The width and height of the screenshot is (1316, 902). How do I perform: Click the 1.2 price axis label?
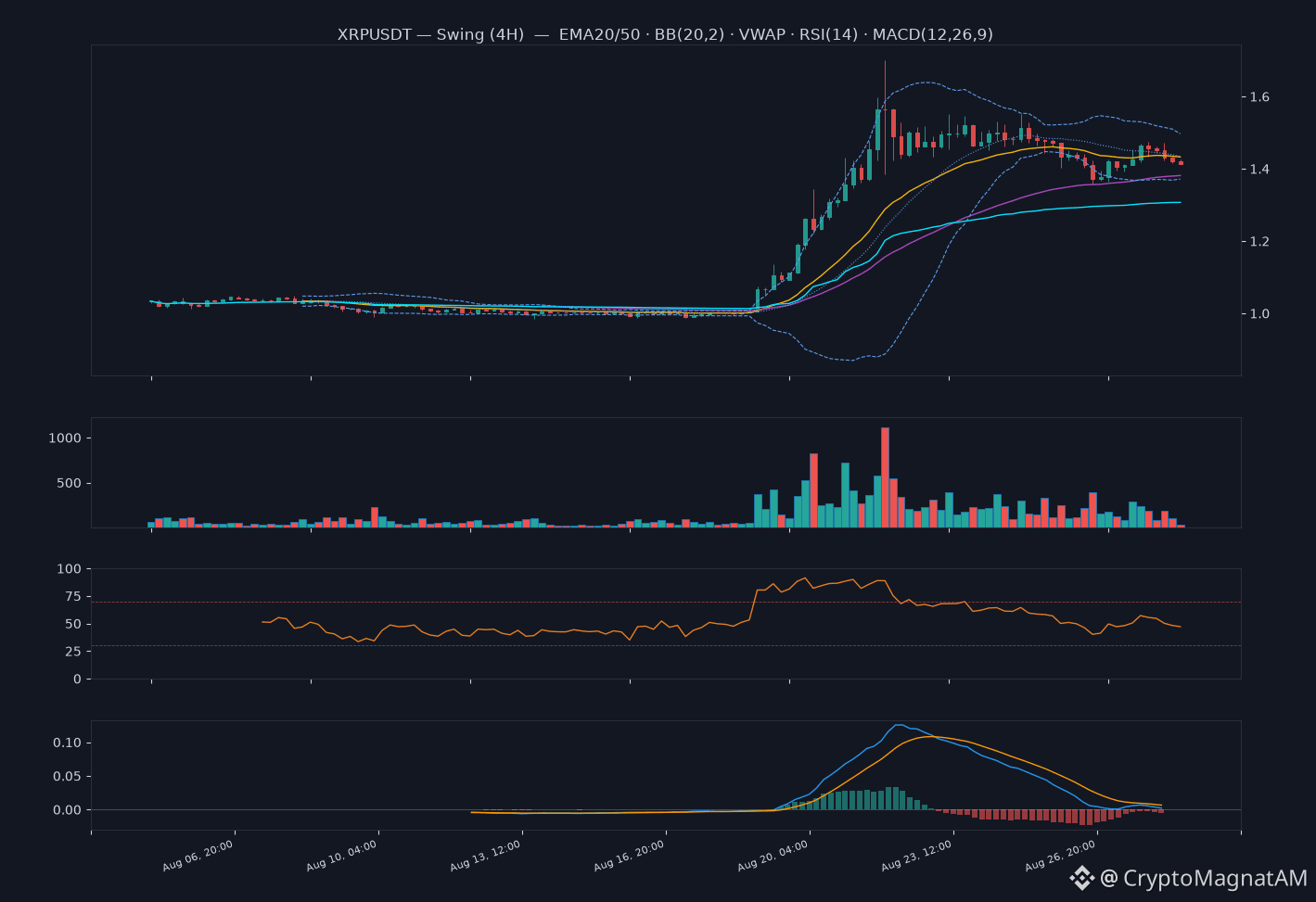[1259, 242]
